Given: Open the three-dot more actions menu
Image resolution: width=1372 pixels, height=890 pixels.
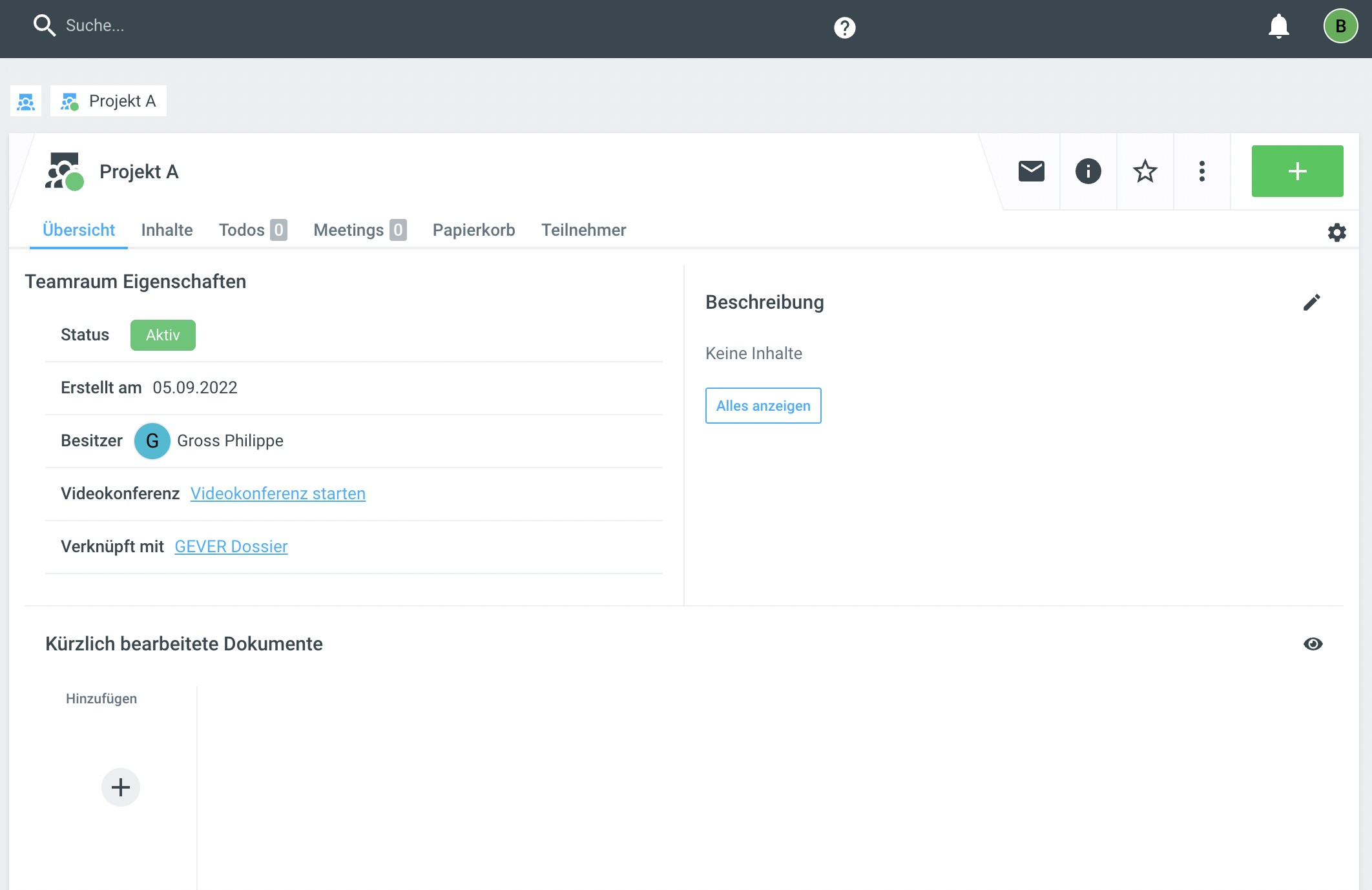Looking at the screenshot, I should 1201,171.
